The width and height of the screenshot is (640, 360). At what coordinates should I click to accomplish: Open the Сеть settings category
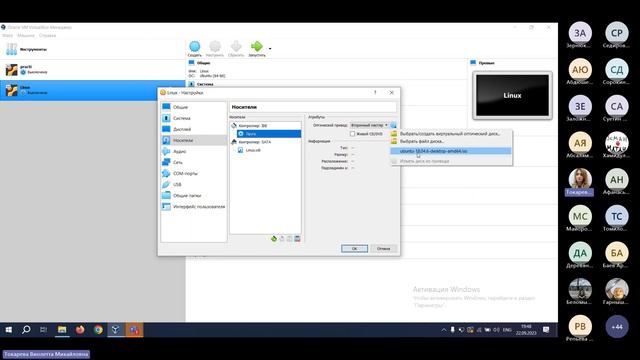pyautogui.click(x=194, y=162)
